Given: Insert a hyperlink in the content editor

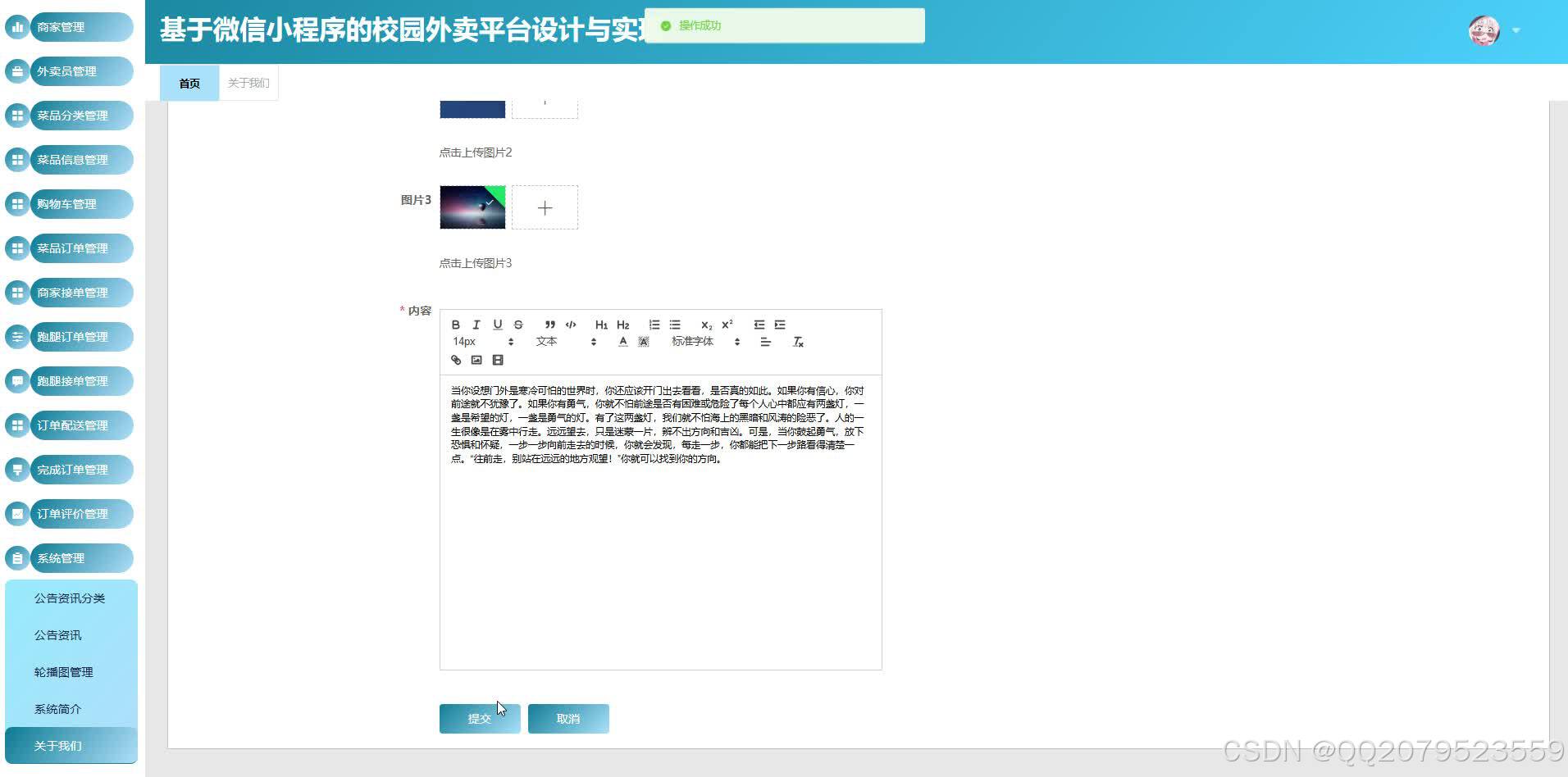Looking at the screenshot, I should (456, 360).
